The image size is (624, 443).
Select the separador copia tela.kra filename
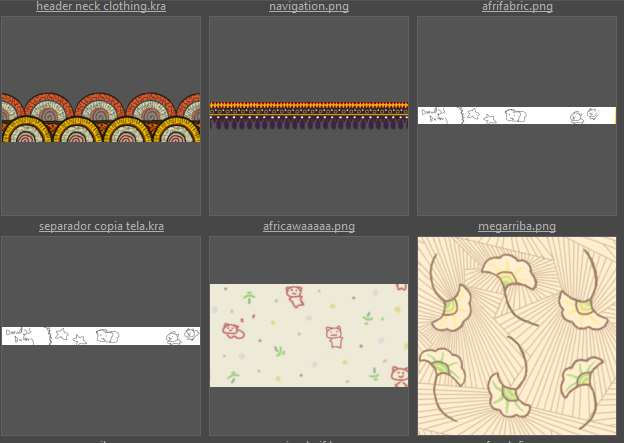tap(101, 227)
